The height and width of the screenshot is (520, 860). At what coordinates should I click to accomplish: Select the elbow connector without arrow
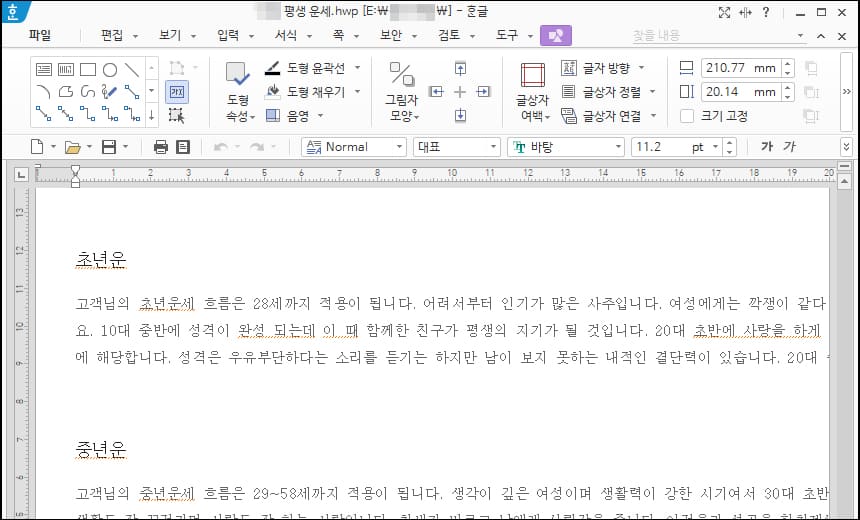coord(88,114)
